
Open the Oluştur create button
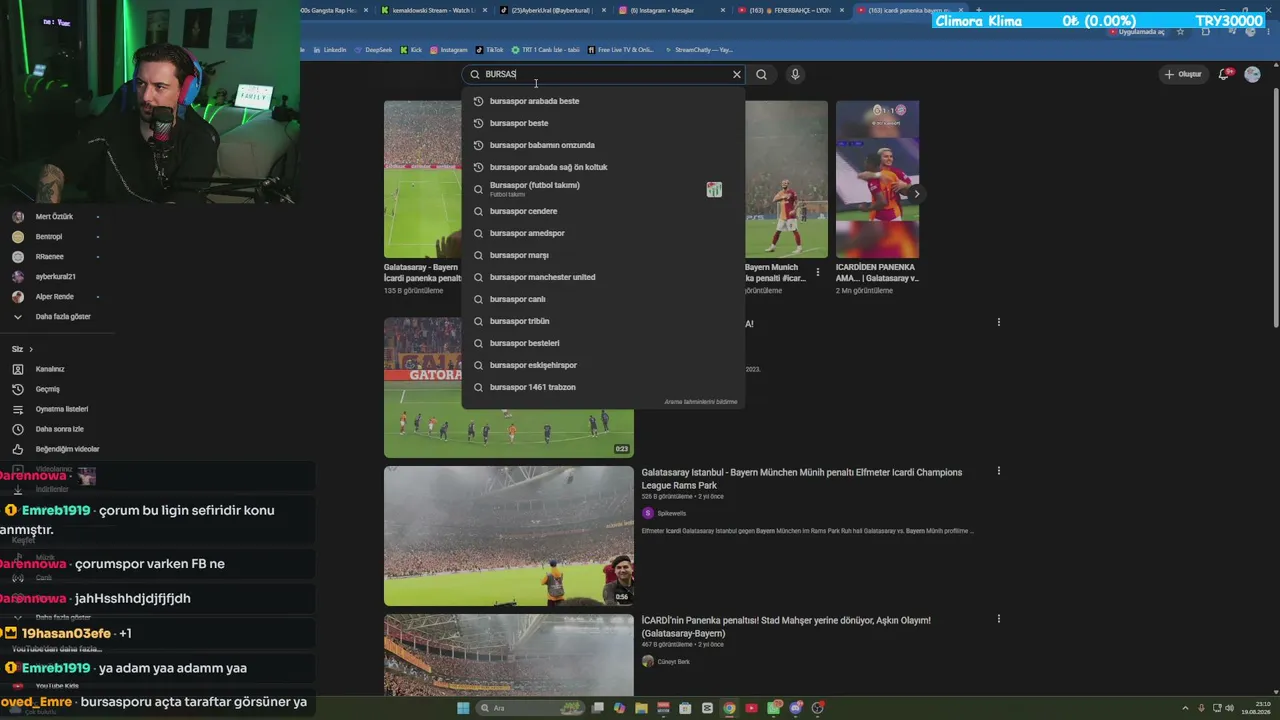pyautogui.click(x=1182, y=74)
